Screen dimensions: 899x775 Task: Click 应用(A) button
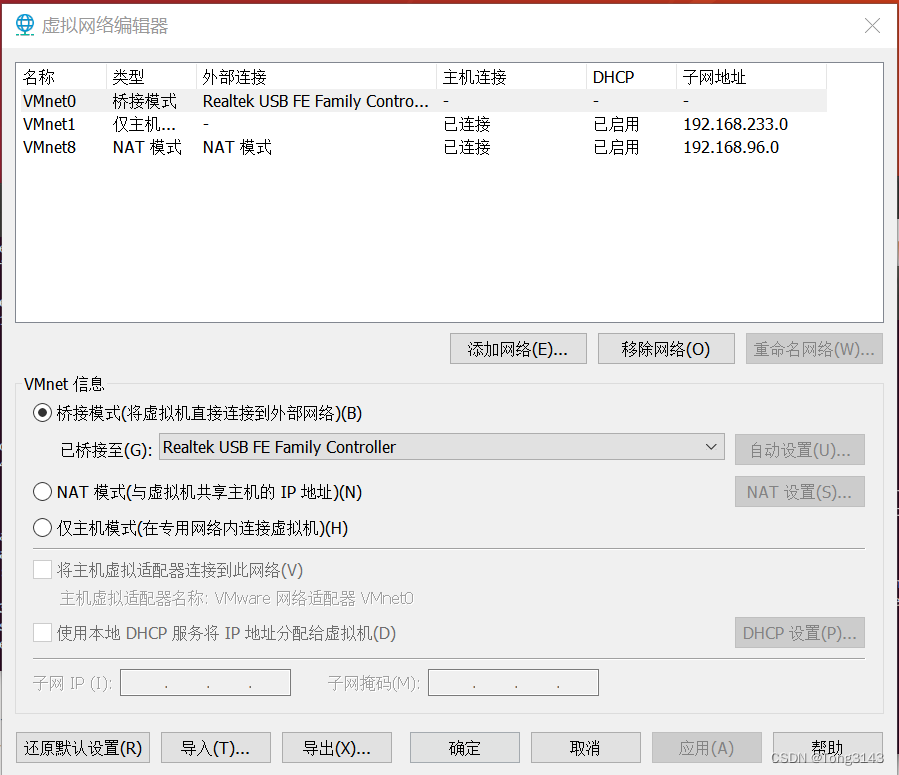[x=707, y=747]
